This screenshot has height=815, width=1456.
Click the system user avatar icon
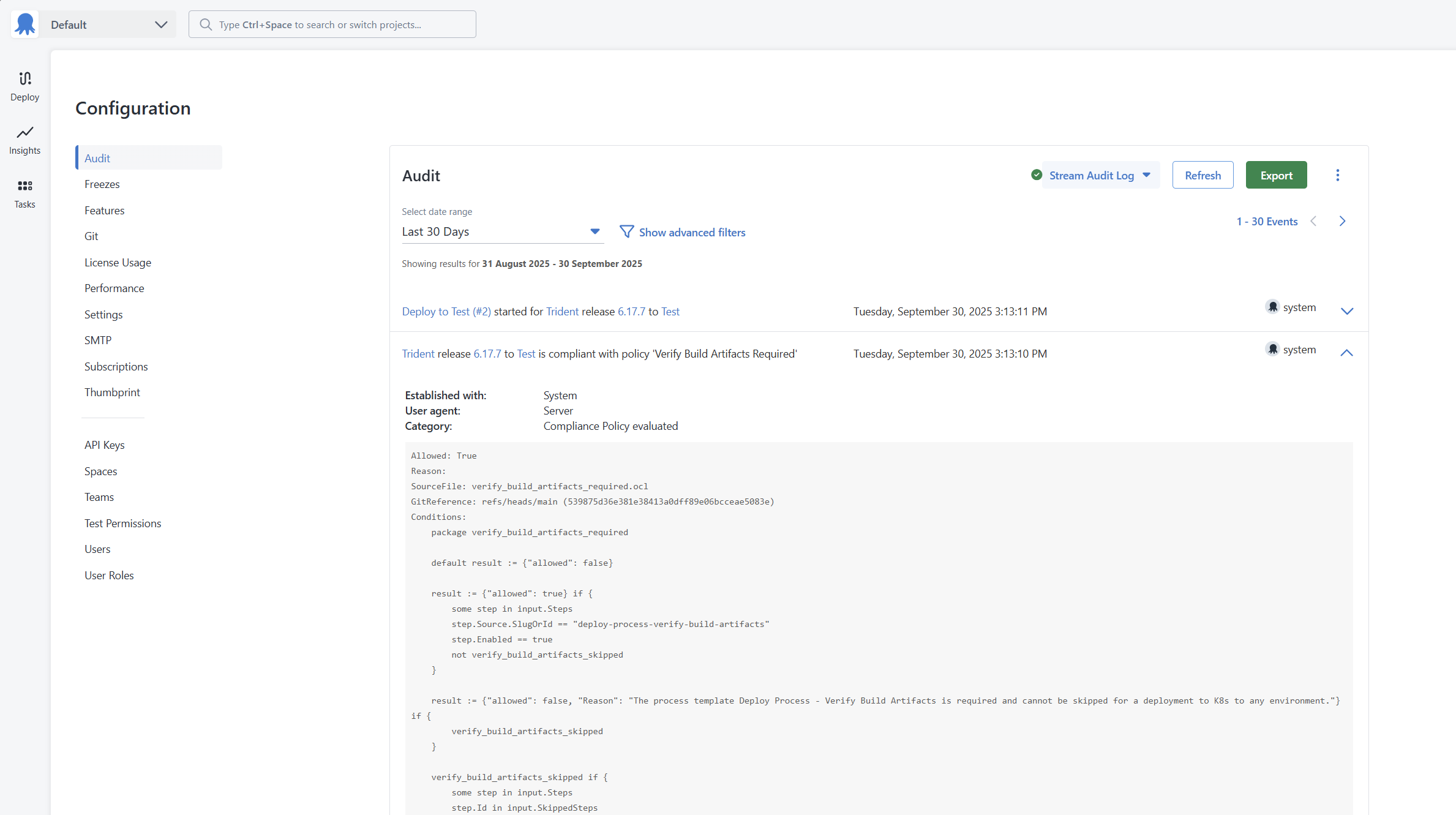[x=1273, y=307]
